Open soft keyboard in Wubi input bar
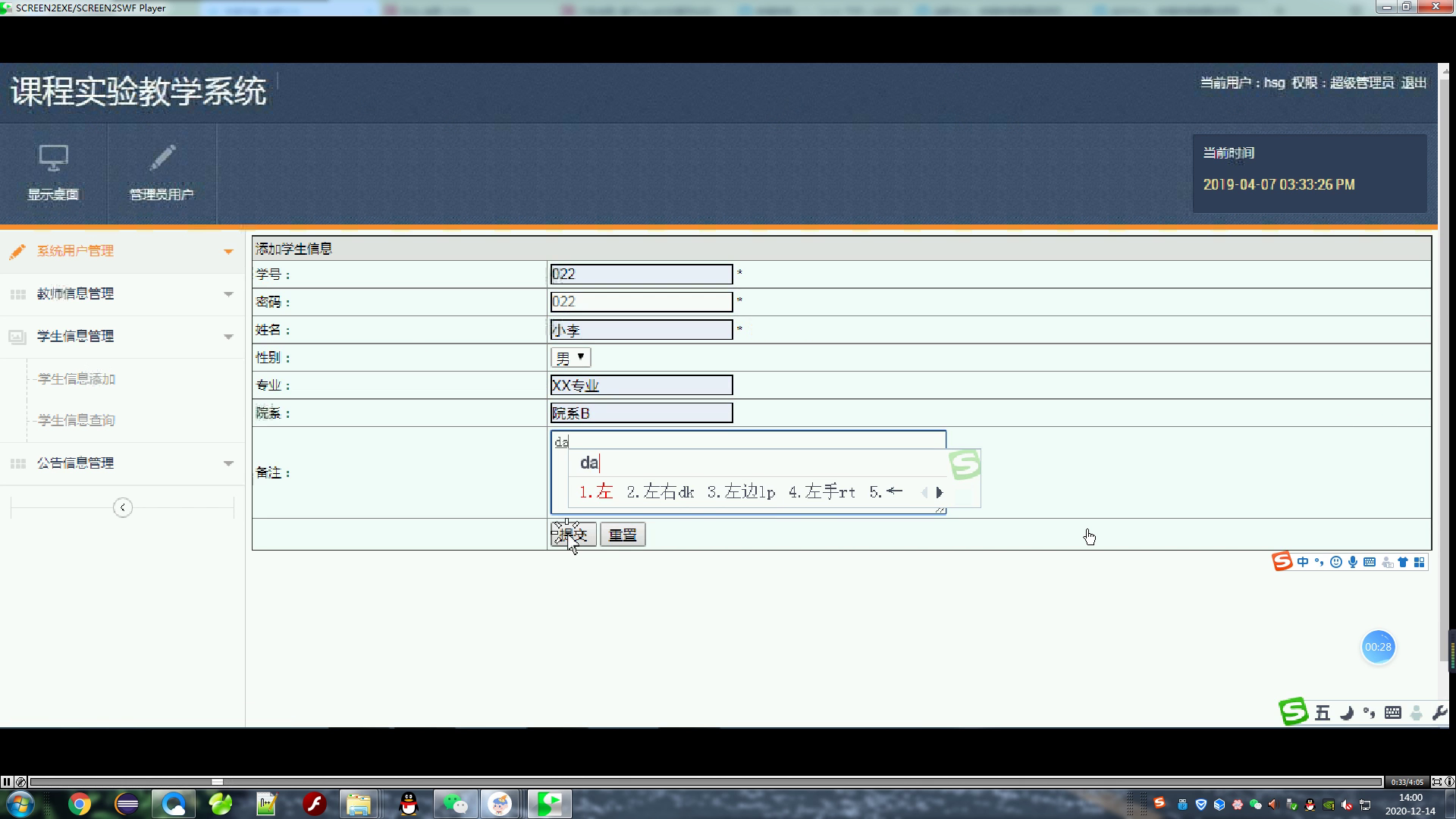 (1393, 713)
